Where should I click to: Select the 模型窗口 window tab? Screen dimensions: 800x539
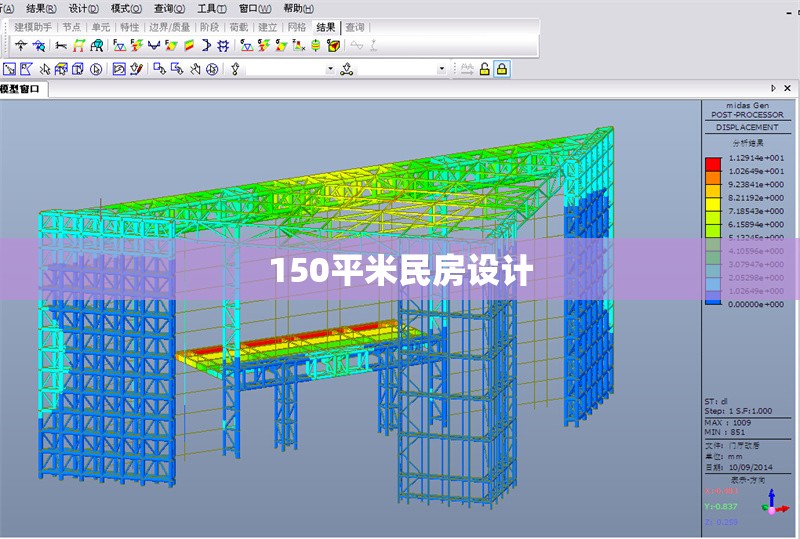[21, 89]
